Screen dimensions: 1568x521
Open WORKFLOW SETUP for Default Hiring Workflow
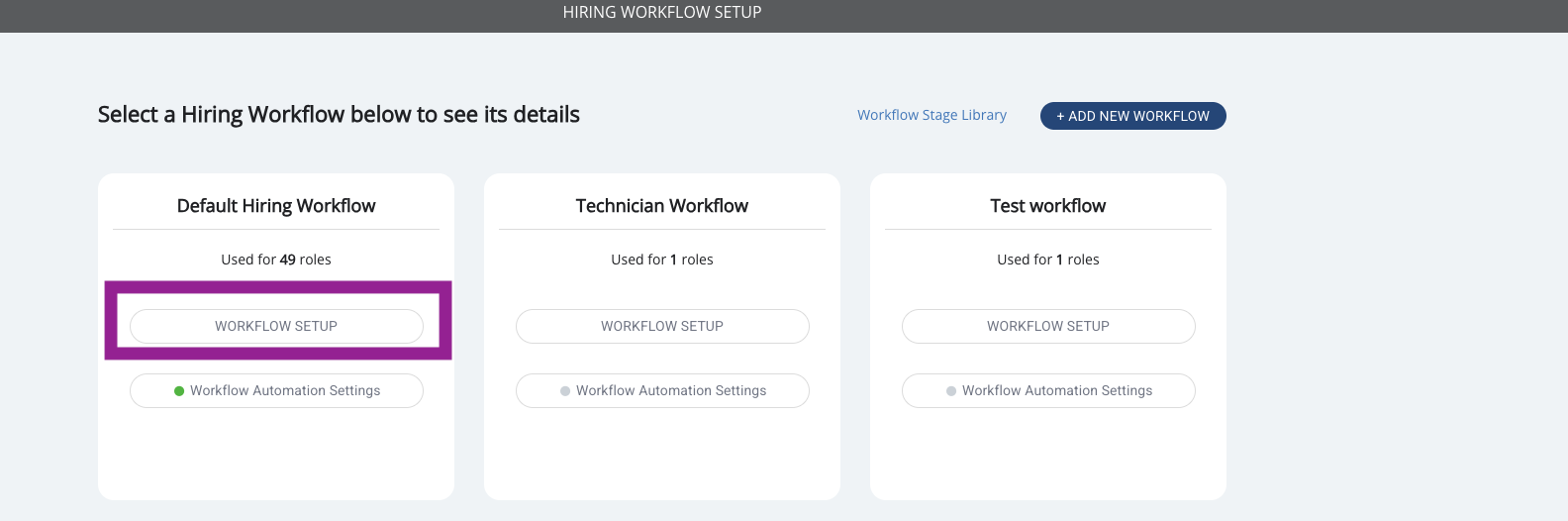pyautogui.click(x=276, y=326)
